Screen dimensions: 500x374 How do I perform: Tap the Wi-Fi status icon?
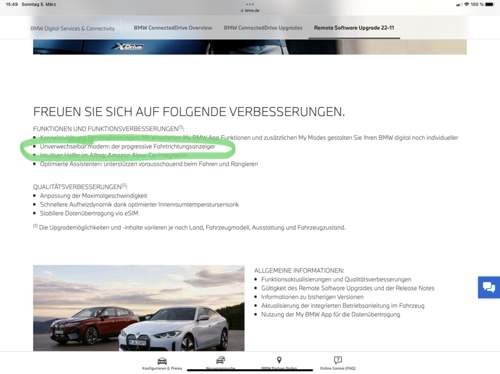[x=467, y=4]
